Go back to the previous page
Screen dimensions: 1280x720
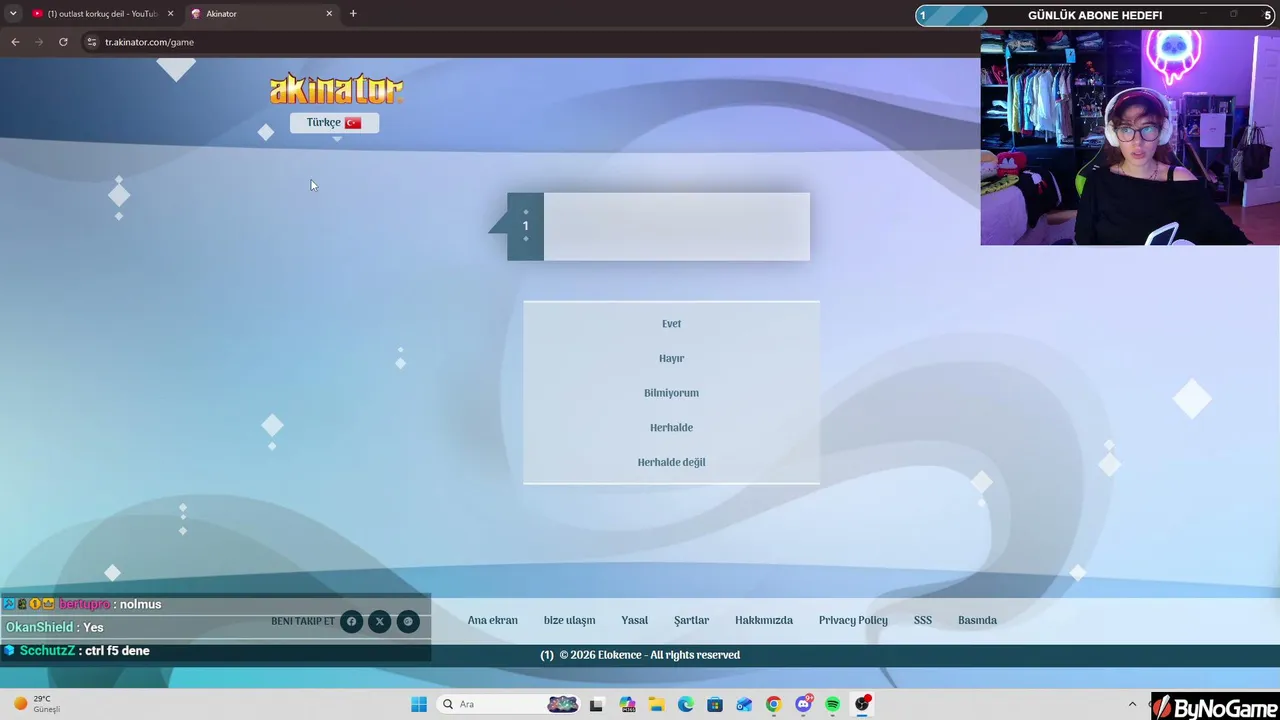pyautogui.click(x=15, y=42)
